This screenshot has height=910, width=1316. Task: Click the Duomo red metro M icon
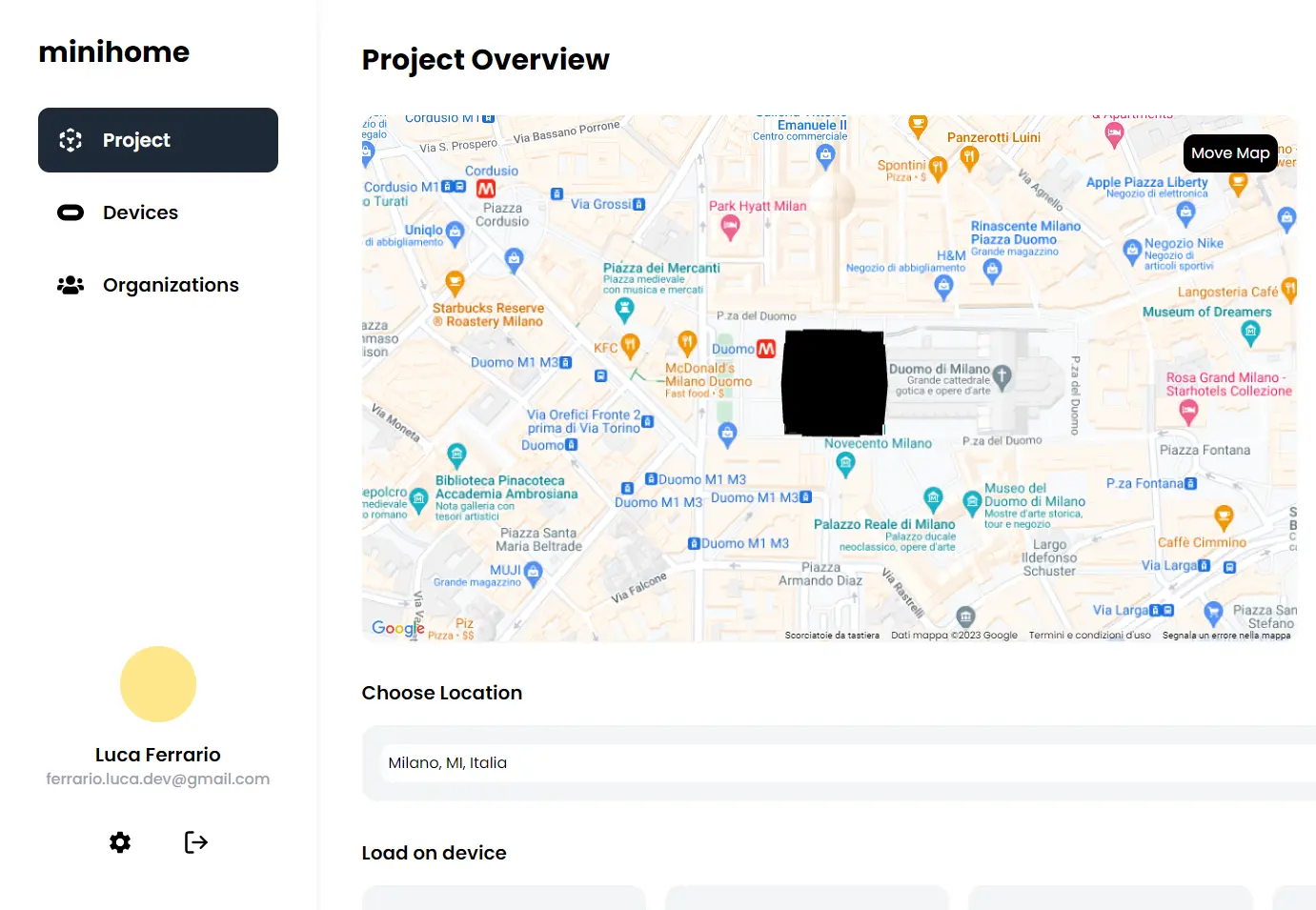pos(766,349)
